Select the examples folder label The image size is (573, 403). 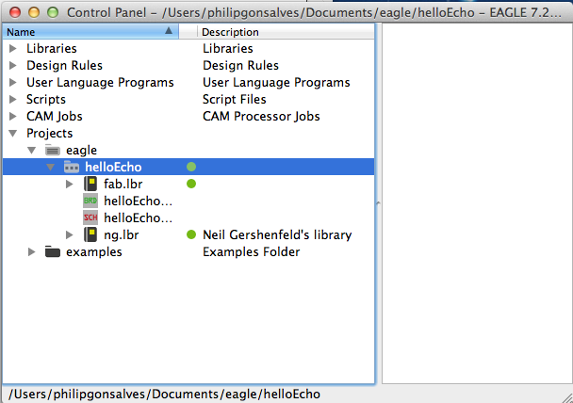click(94, 252)
